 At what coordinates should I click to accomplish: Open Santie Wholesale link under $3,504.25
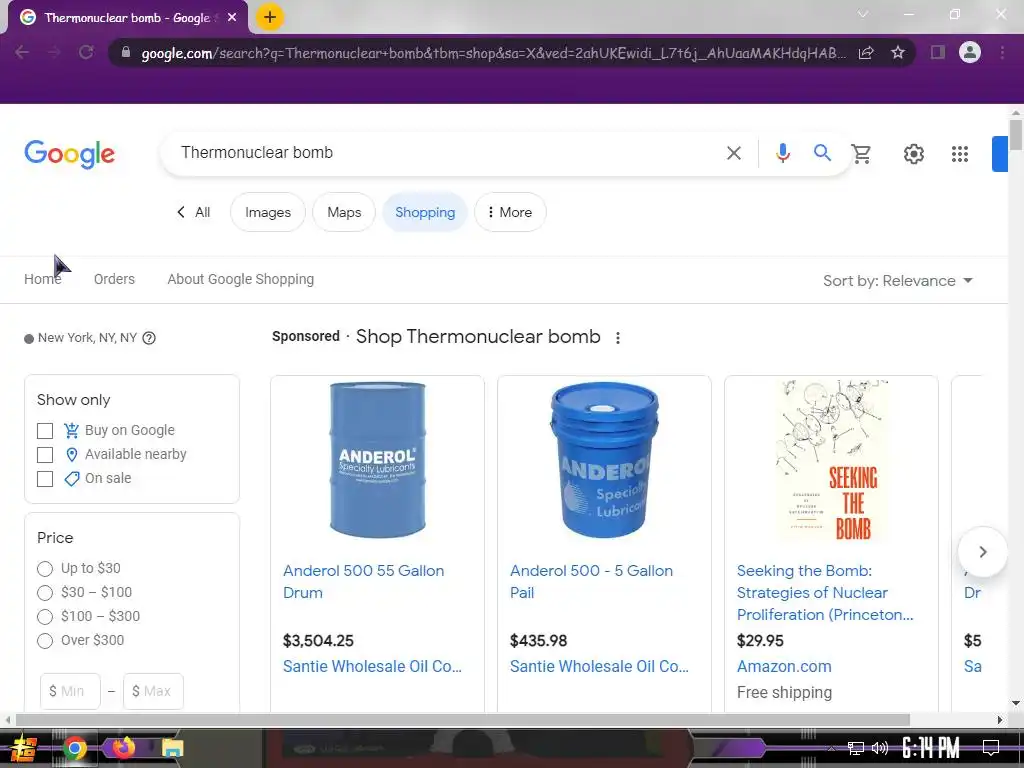pos(372,667)
